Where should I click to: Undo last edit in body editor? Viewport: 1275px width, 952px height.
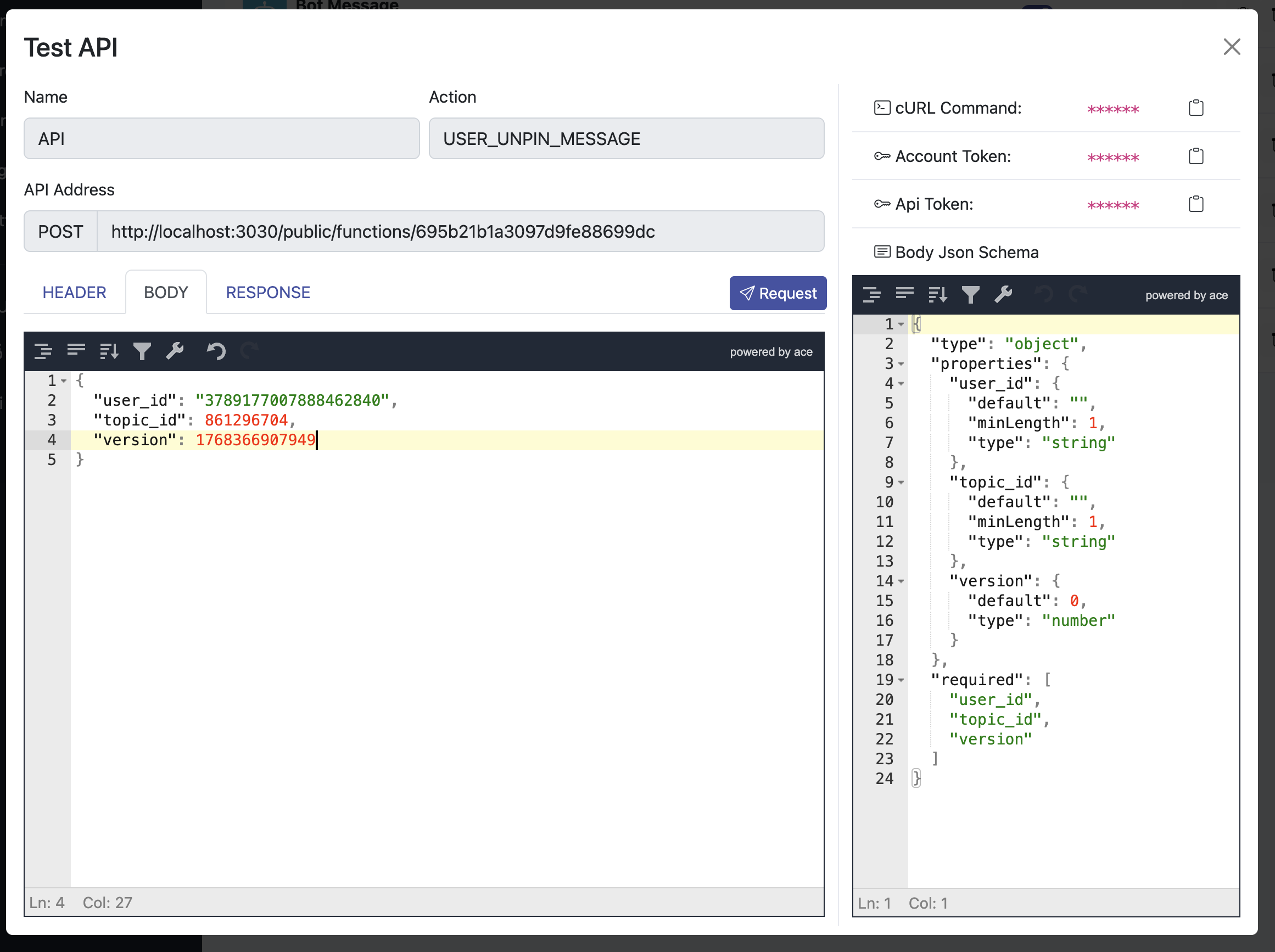tap(216, 351)
